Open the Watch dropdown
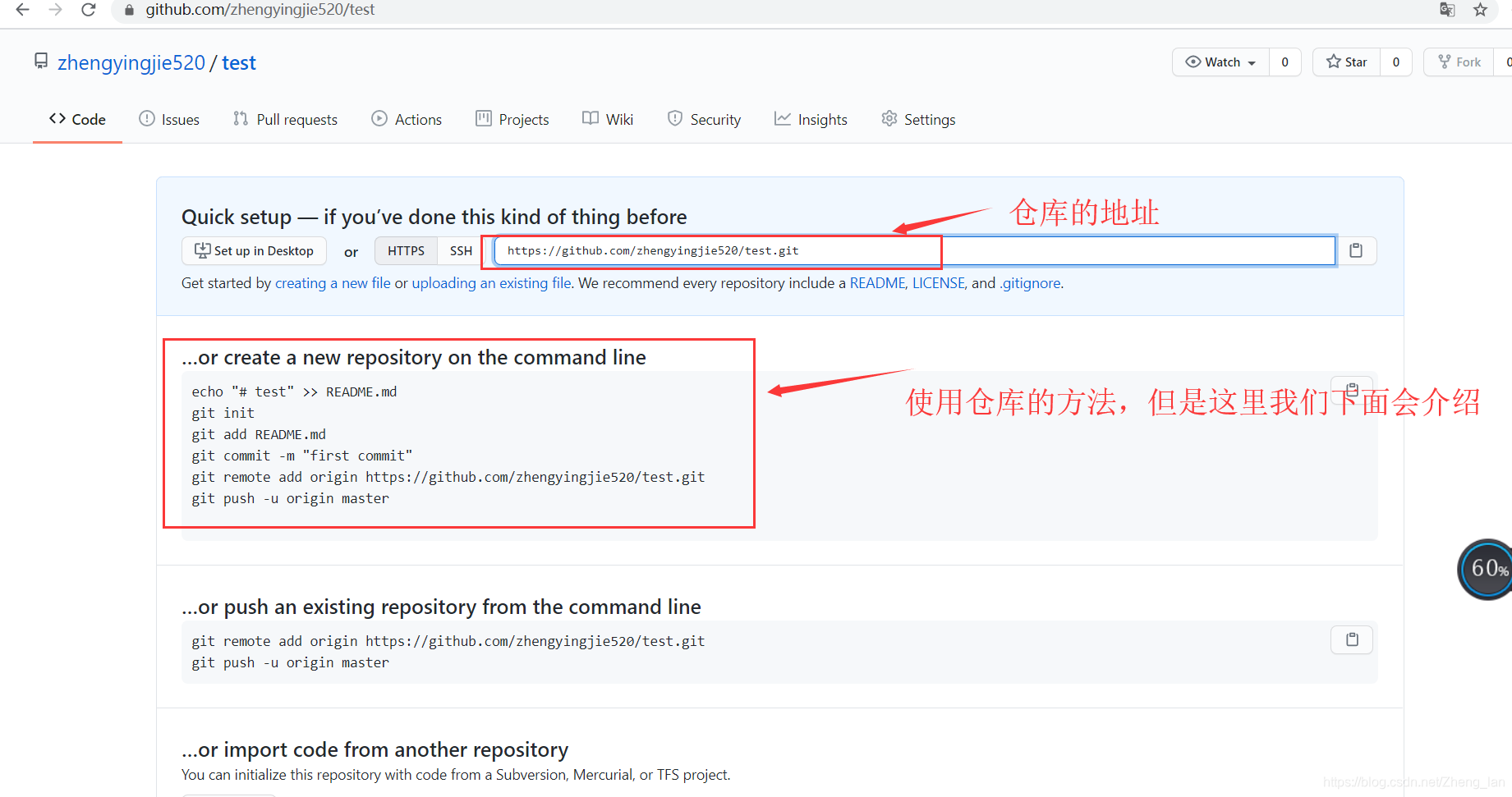The image size is (1512, 797). (x=1220, y=62)
